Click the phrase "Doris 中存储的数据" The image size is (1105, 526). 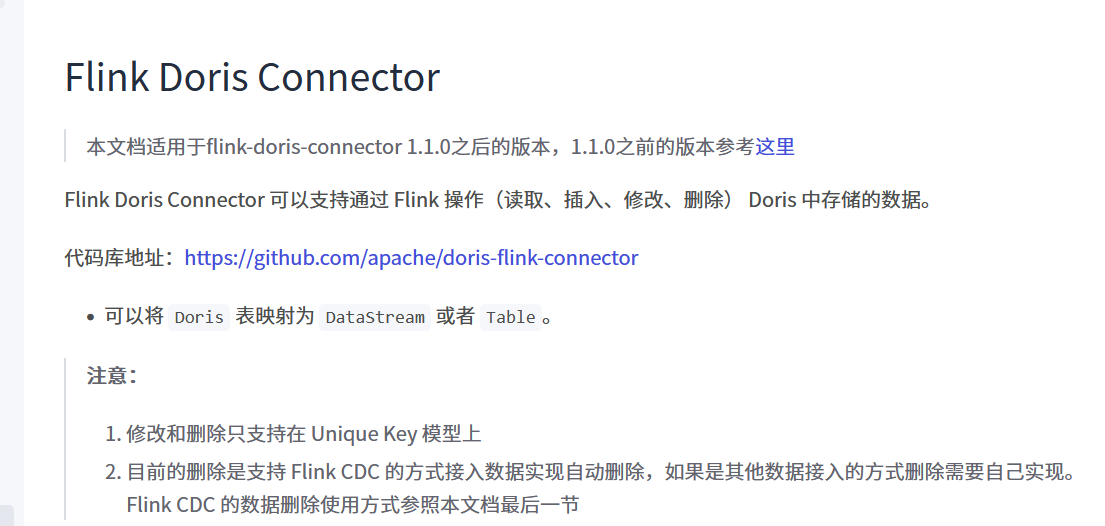coord(838,199)
